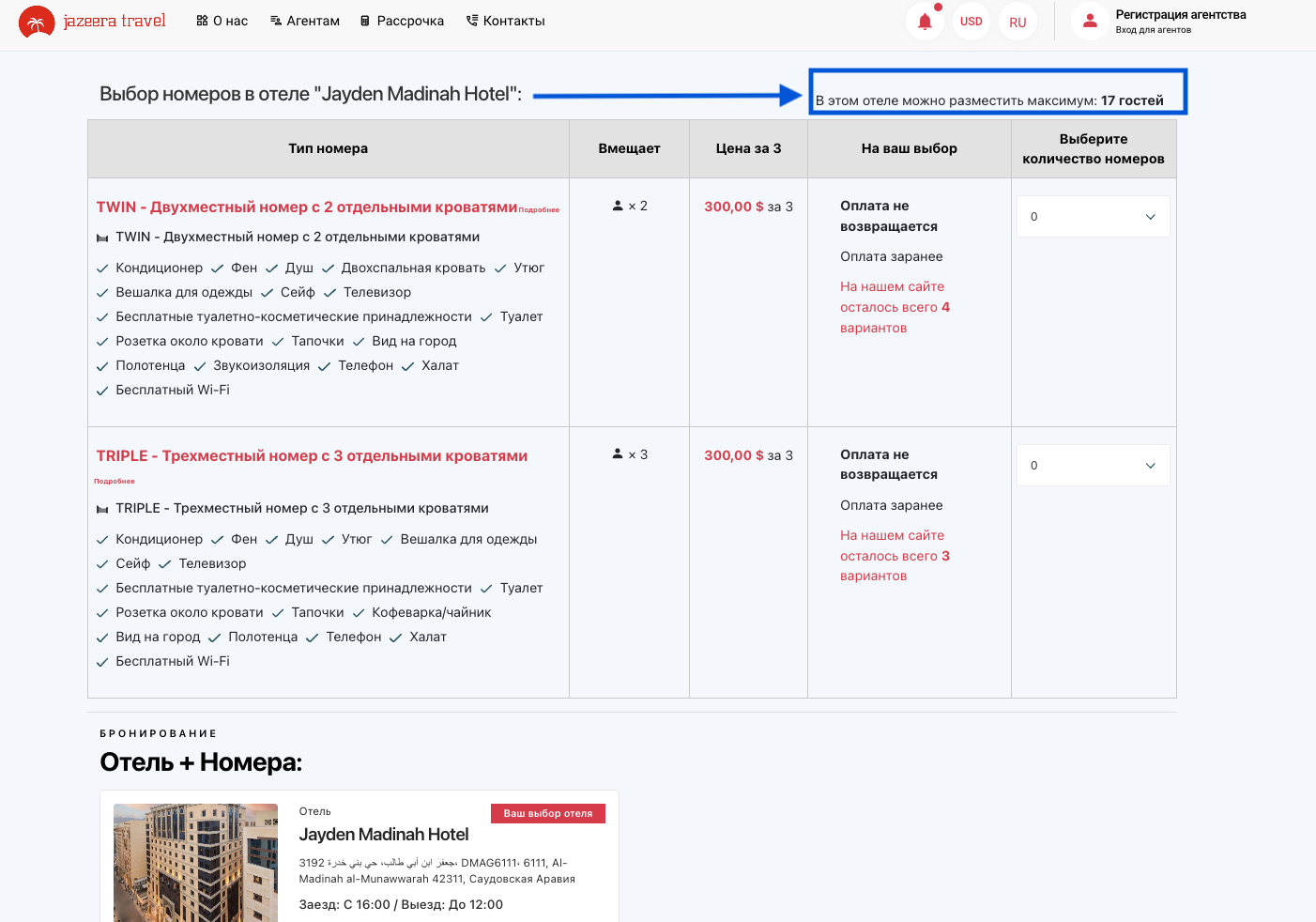Click the USD currency selector
Image resolution: width=1316 pixels, height=922 pixels.
coord(972,22)
